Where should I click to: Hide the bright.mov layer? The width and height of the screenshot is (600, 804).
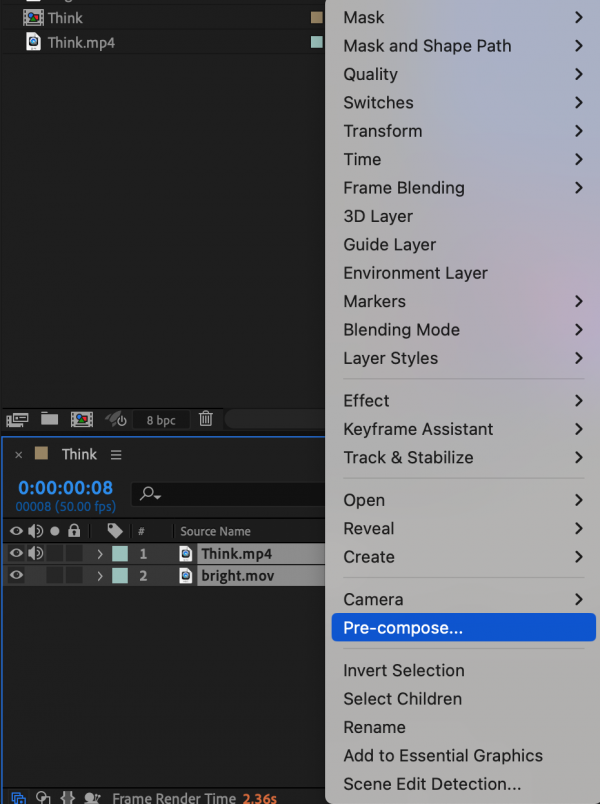point(17,575)
